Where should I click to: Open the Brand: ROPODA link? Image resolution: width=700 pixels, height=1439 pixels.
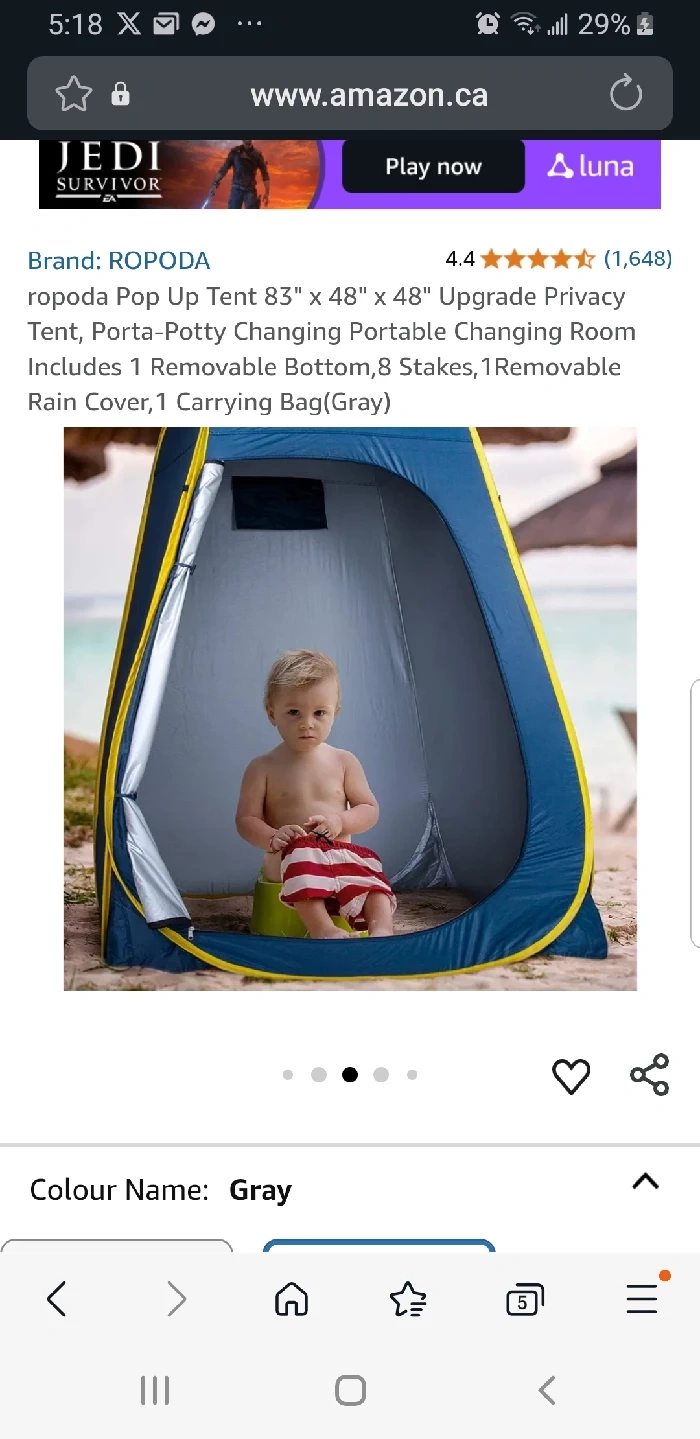point(119,261)
